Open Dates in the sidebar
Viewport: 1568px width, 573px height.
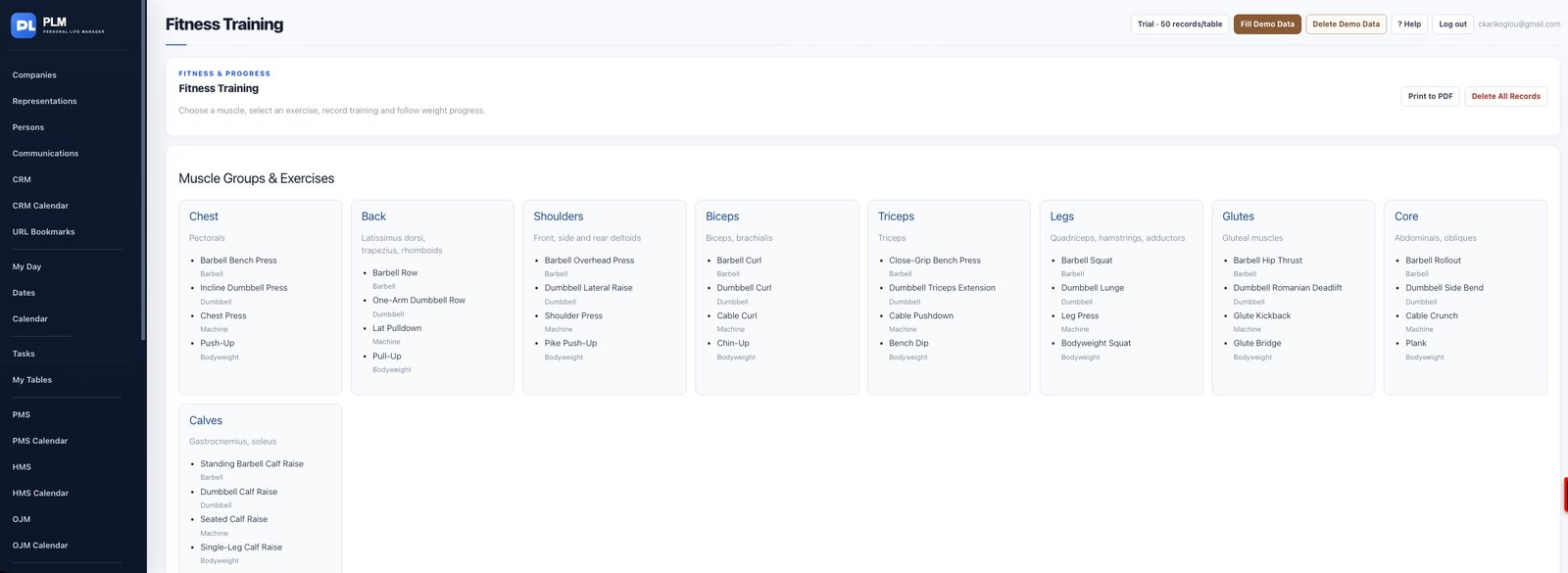tap(24, 293)
